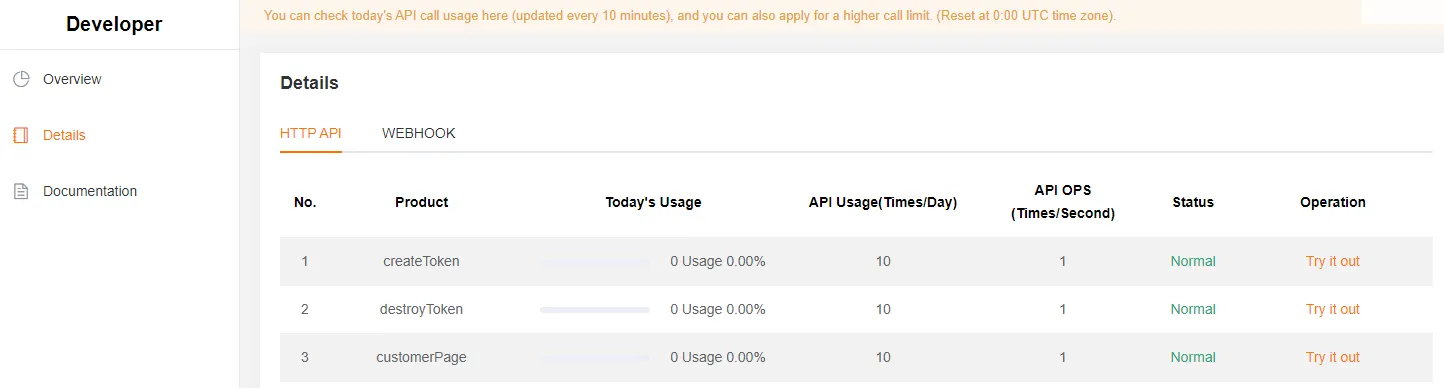Switch to the HTTP API tab

(x=311, y=133)
